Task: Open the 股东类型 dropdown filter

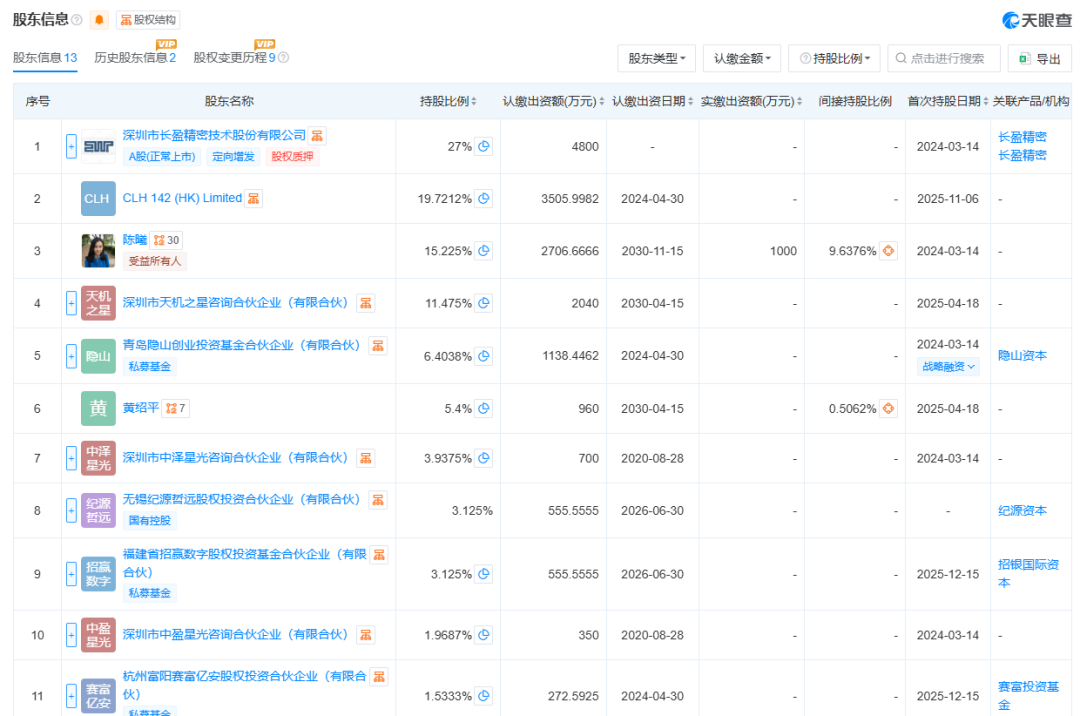Action: (x=656, y=59)
